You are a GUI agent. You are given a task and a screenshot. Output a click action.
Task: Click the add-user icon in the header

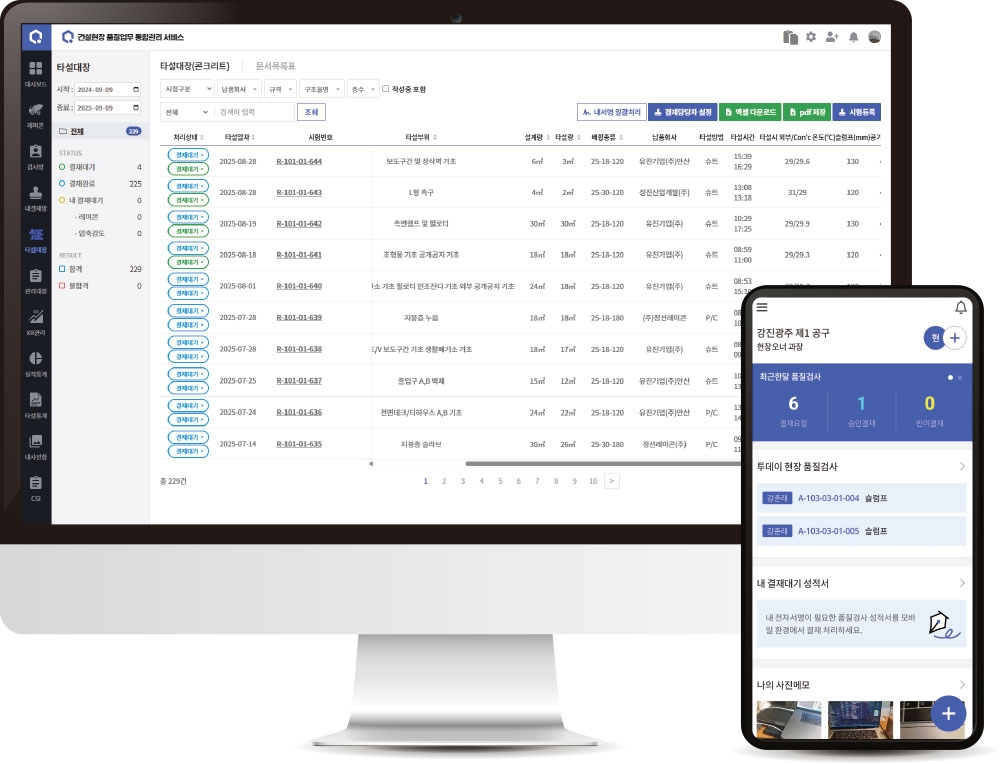tap(832, 37)
